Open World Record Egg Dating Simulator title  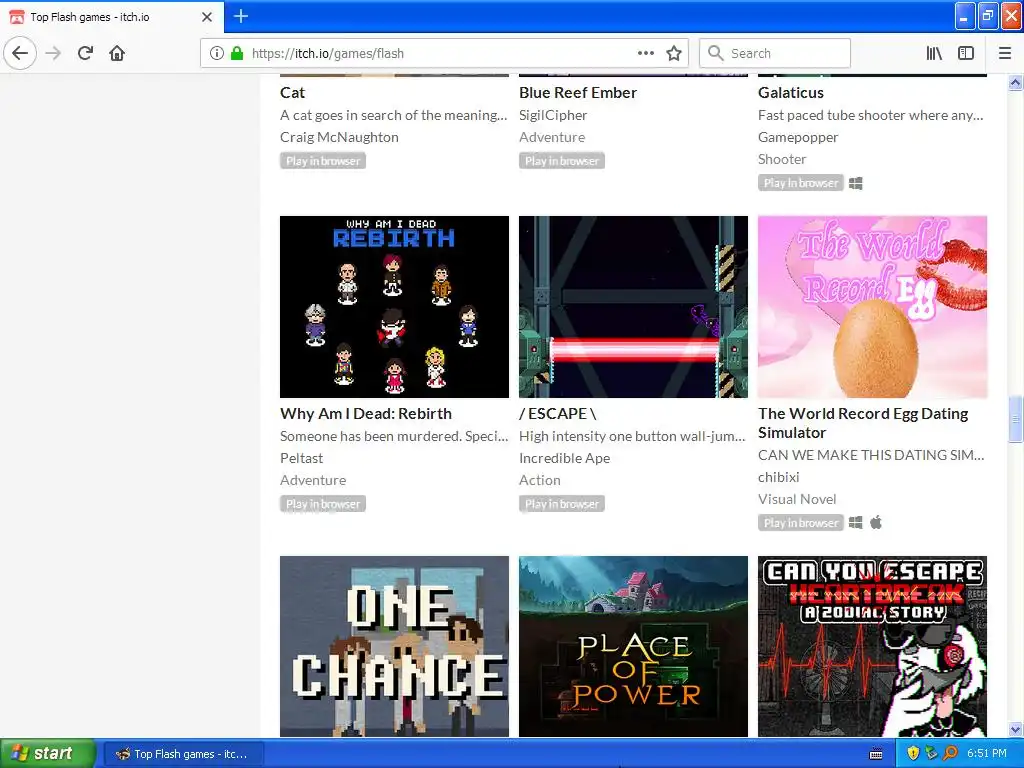pos(863,423)
